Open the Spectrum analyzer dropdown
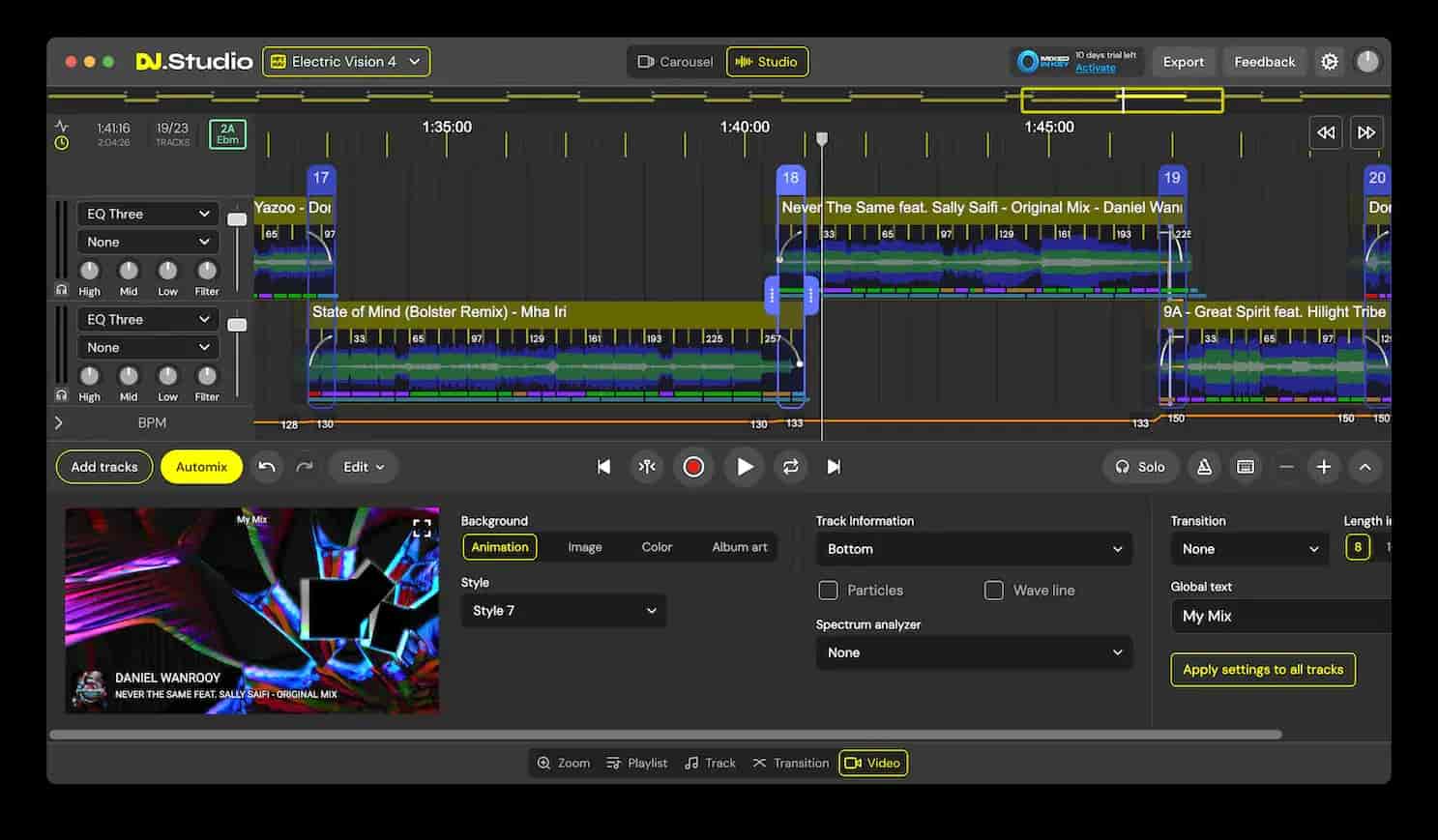This screenshot has width=1438, height=840. [973, 652]
